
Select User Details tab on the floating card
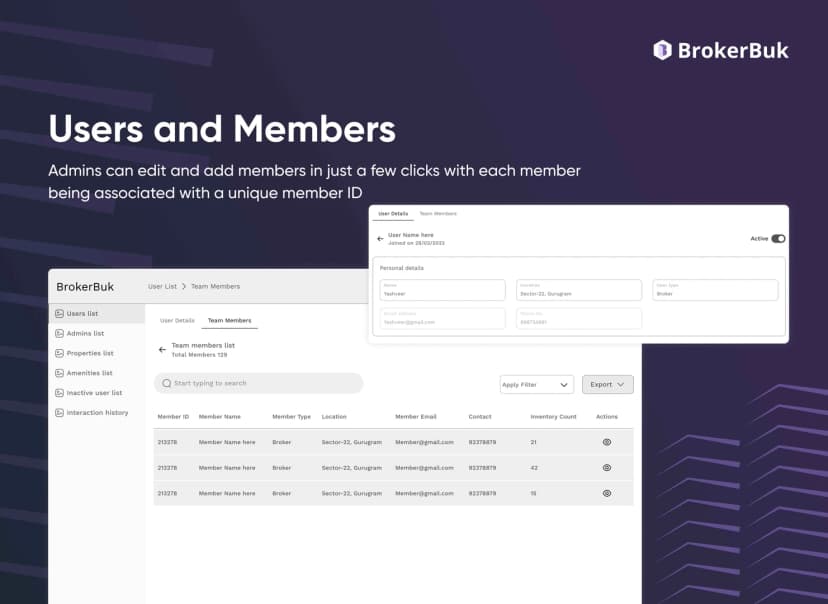393,214
